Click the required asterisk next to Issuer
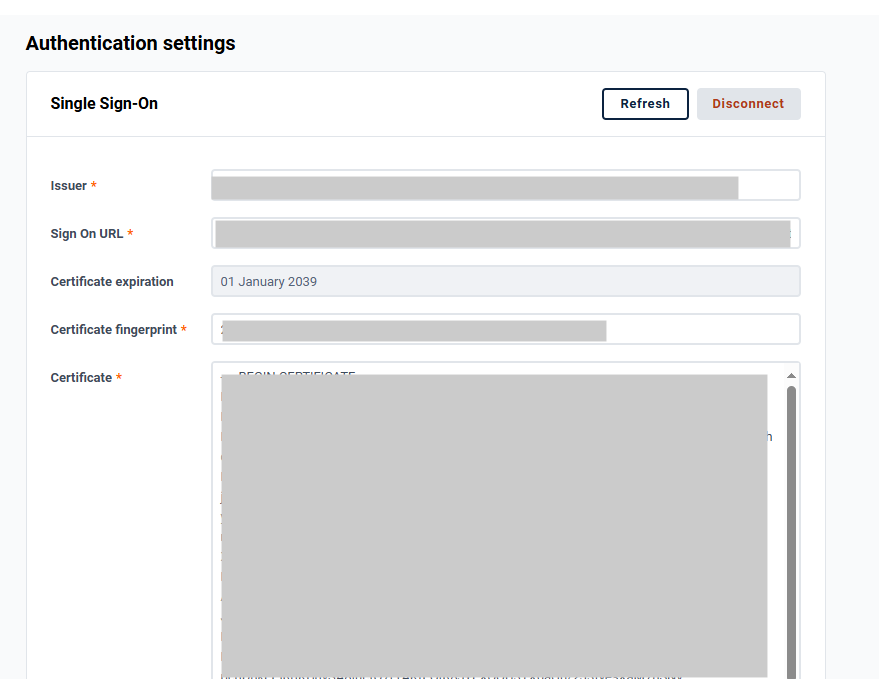 point(94,186)
